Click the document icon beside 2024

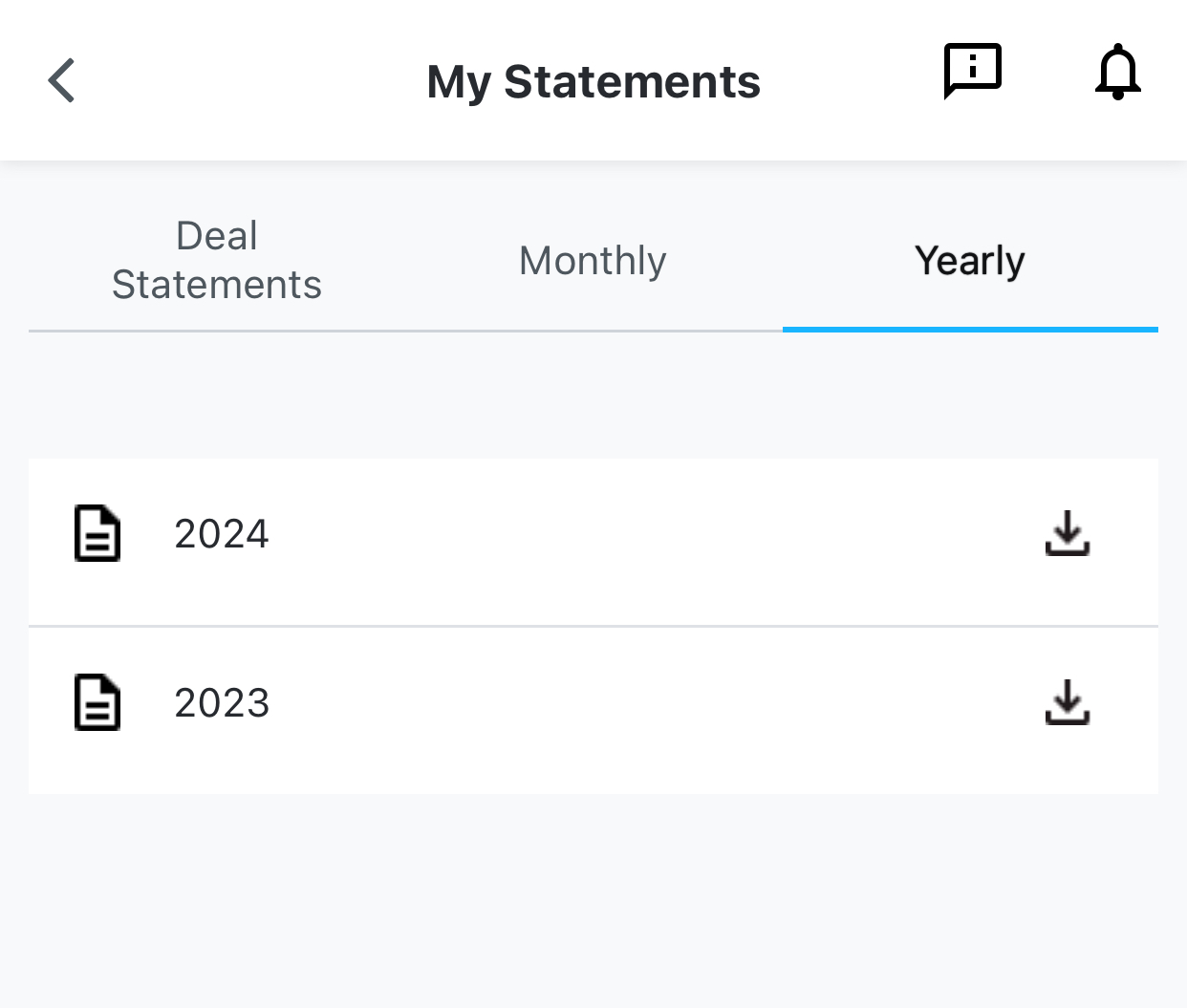[x=97, y=533]
